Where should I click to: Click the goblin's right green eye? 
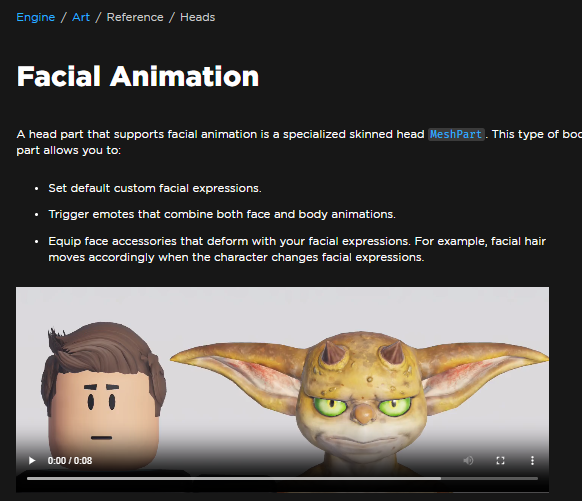pyautogui.click(x=394, y=406)
